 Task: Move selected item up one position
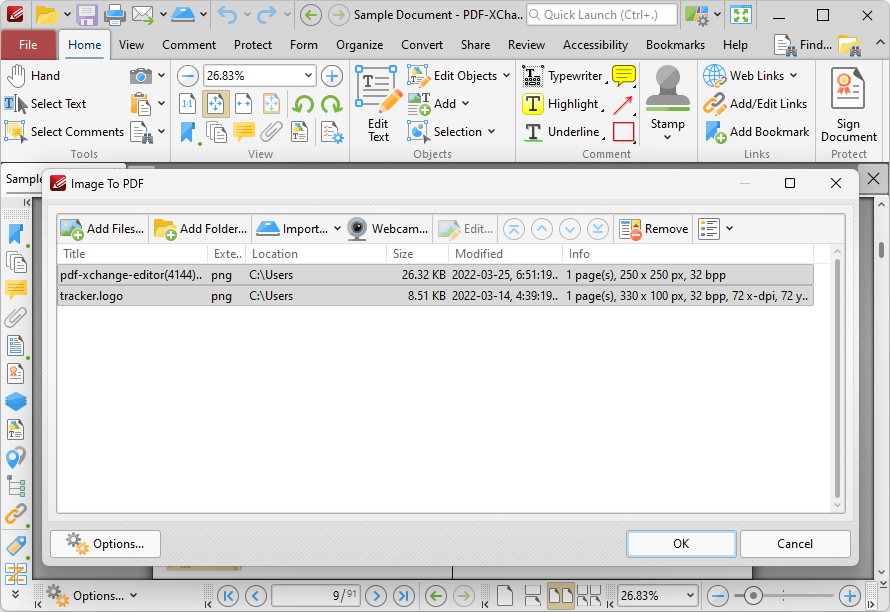pos(542,229)
